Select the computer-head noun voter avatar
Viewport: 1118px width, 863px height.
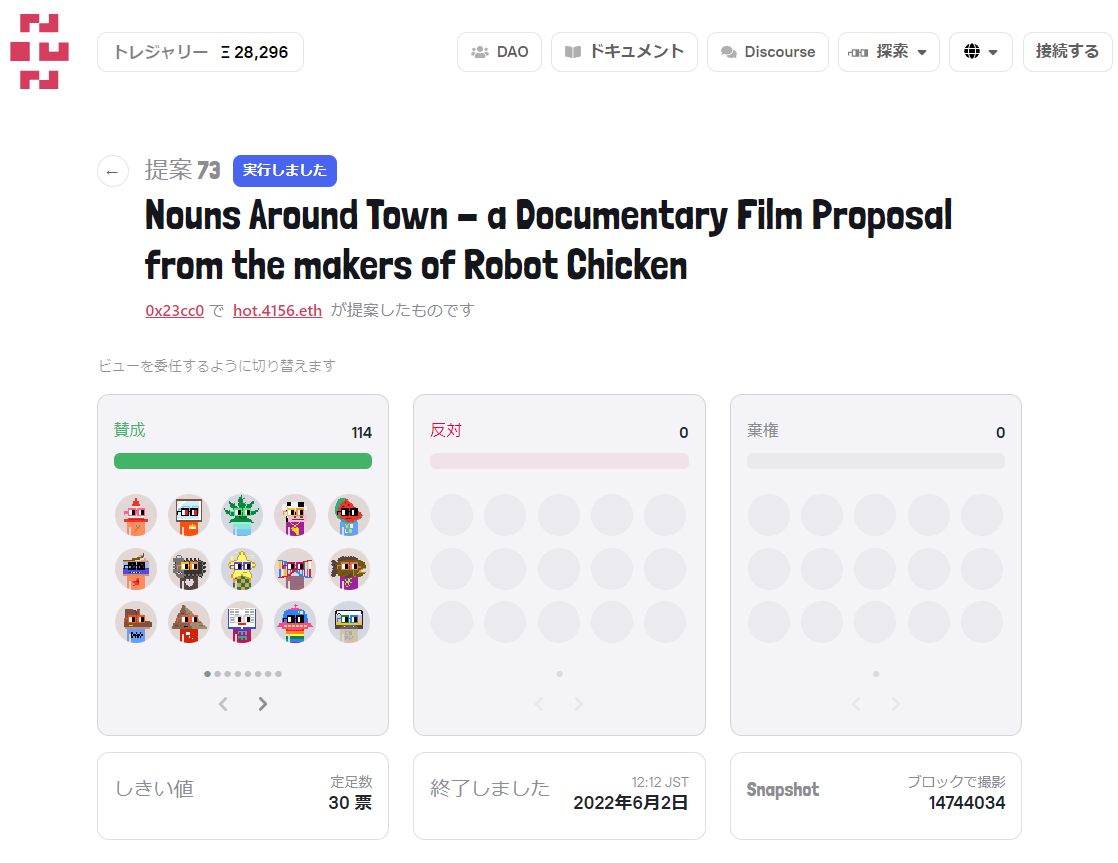[x=189, y=515]
